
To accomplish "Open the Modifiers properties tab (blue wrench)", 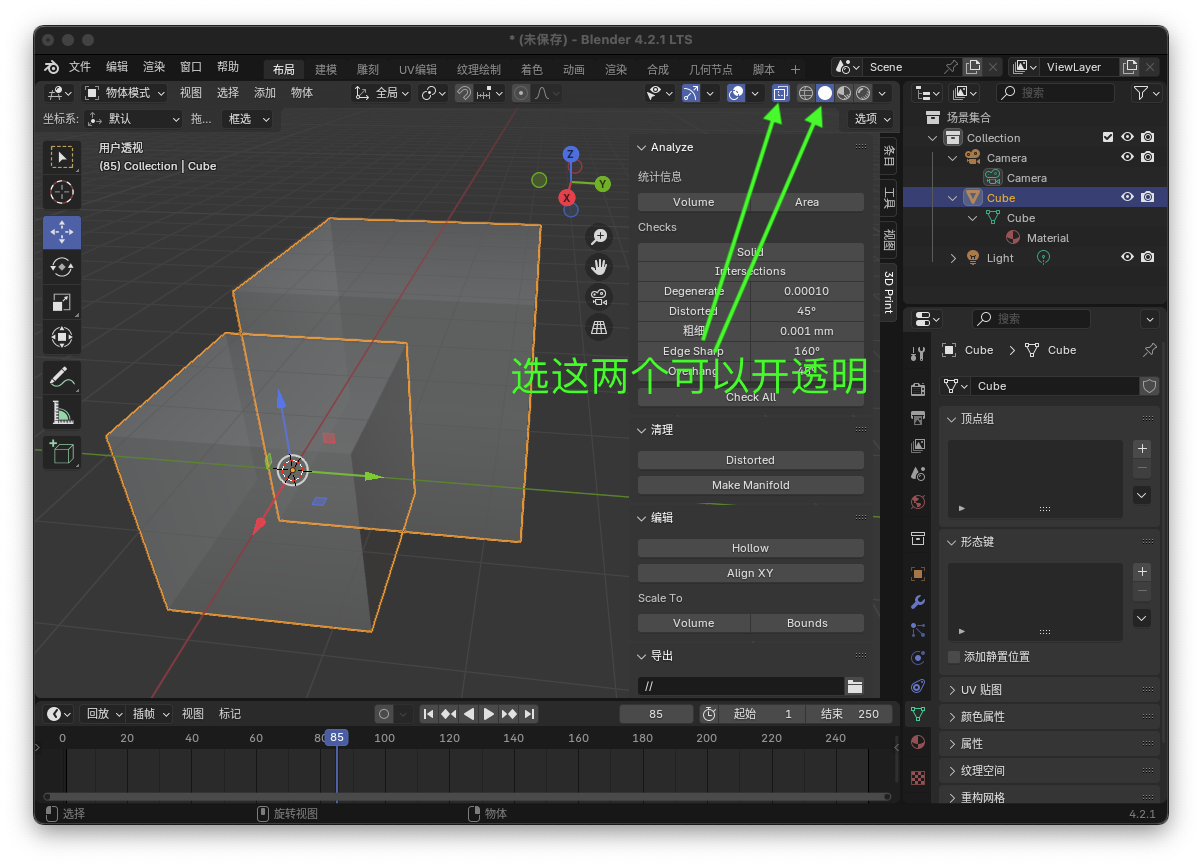I will pyautogui.click(x=918, y=602).
